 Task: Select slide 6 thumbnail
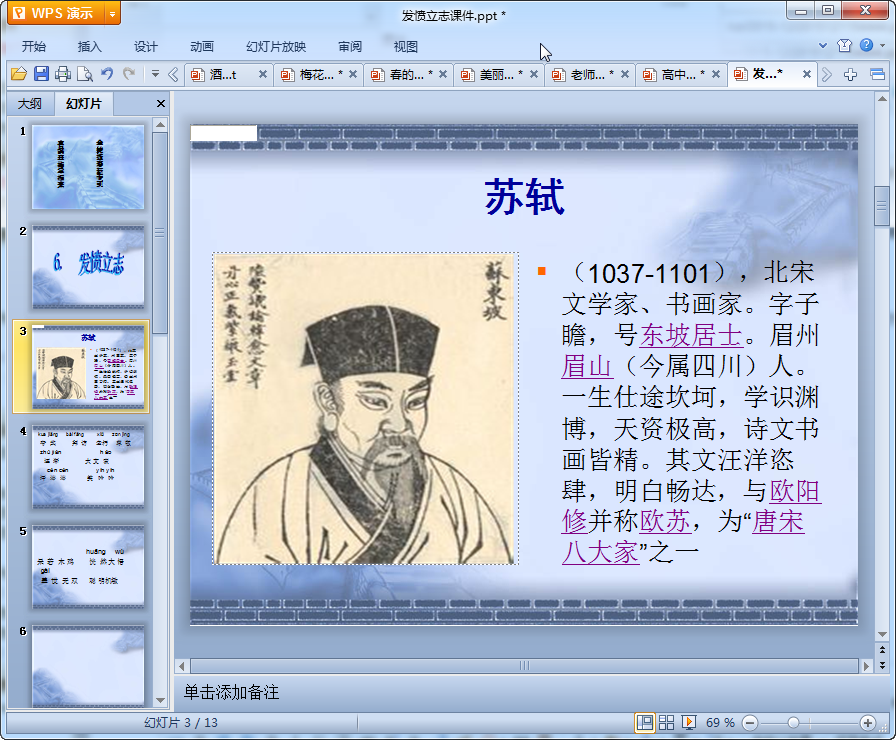click(88, 666)
